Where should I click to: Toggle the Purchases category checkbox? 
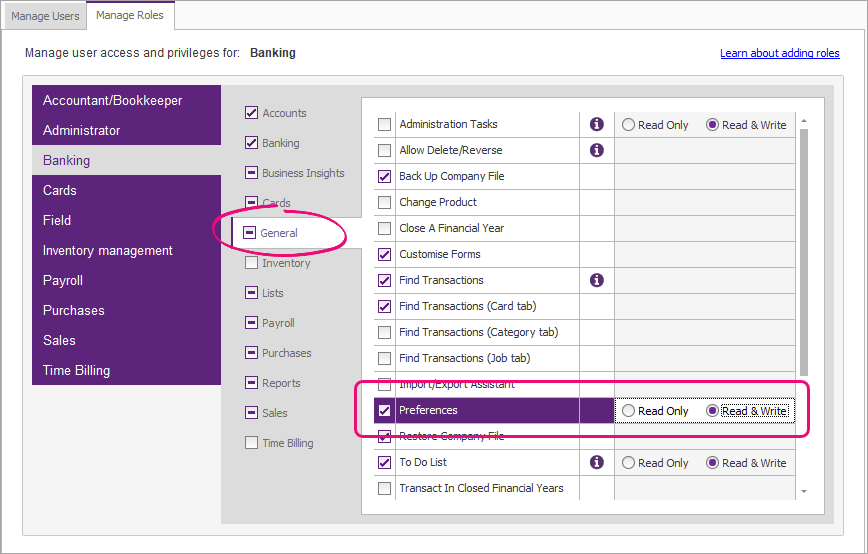pos(251,353)
